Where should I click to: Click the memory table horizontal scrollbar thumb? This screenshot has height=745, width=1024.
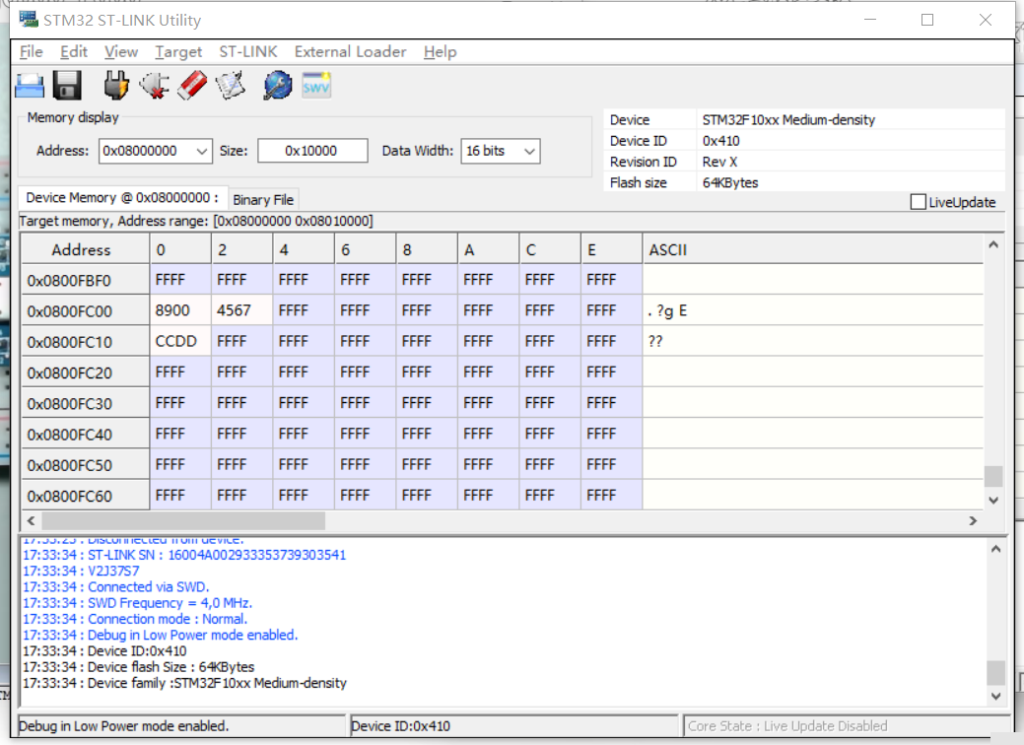184,520
